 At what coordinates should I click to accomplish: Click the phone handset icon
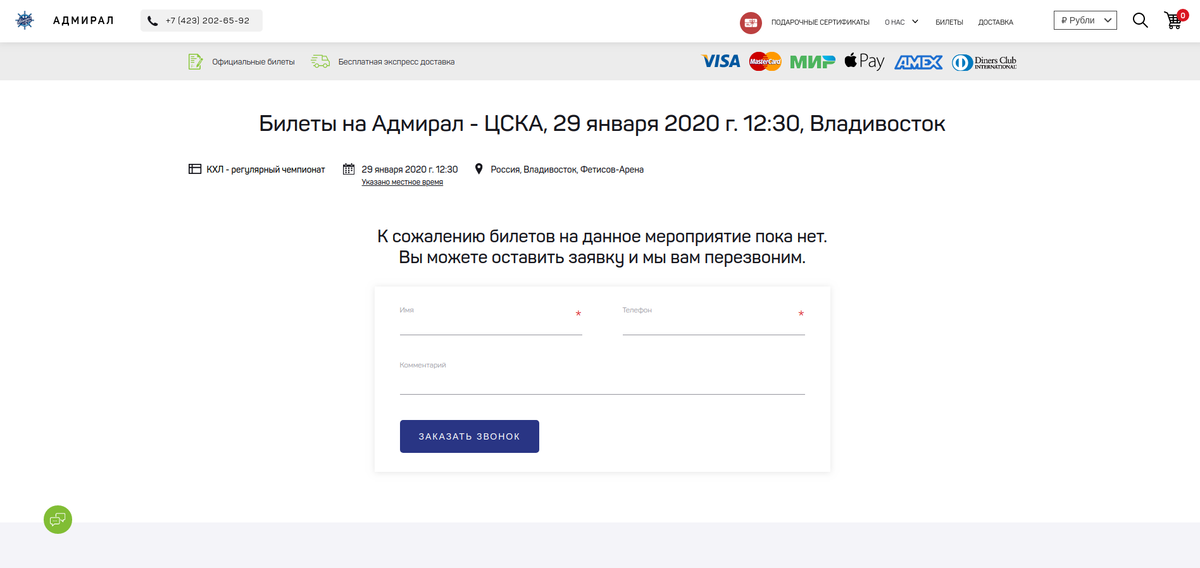click(x=153, y=20)
